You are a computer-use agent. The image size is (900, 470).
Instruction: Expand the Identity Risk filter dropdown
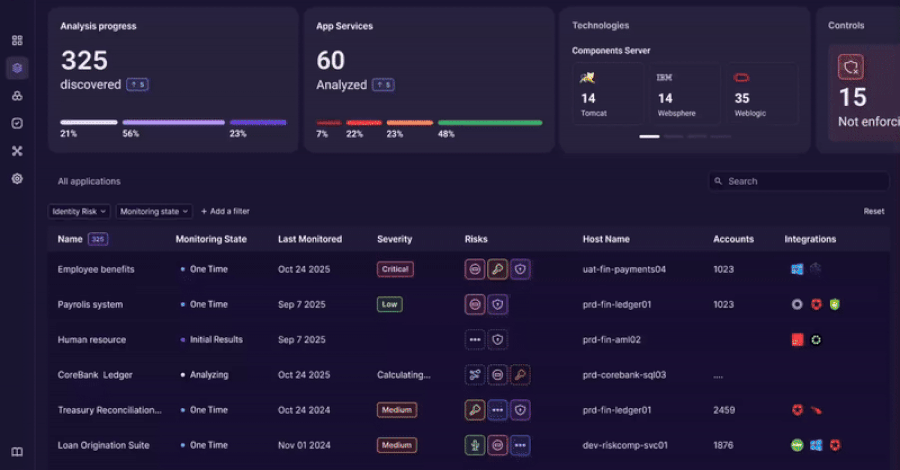point(79,212)
